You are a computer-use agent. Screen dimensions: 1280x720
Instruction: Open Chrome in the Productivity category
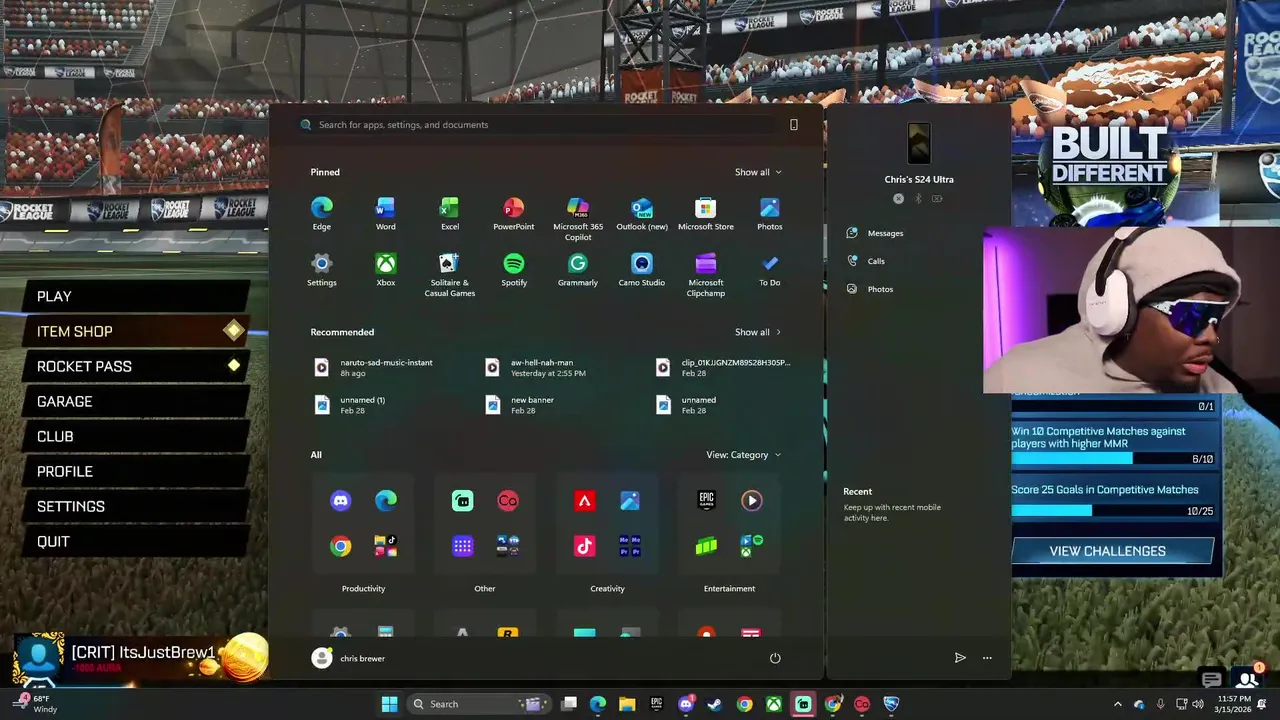[x=341, y=546]
